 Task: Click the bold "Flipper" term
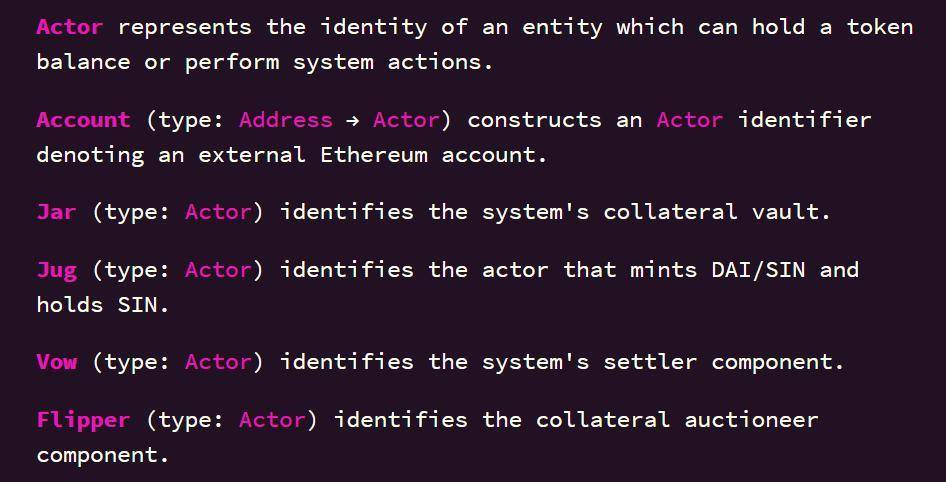(x=83, y=420)
